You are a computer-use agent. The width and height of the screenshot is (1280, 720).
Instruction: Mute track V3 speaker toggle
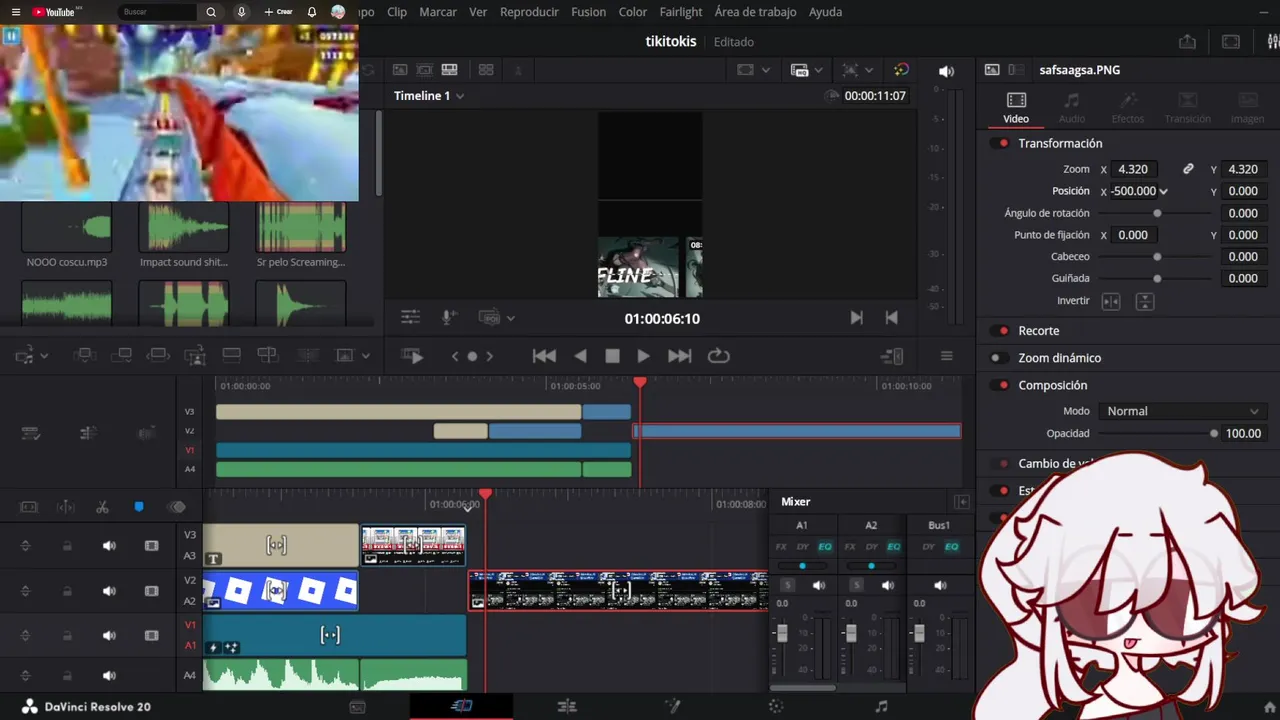click(x=109, y=546)
